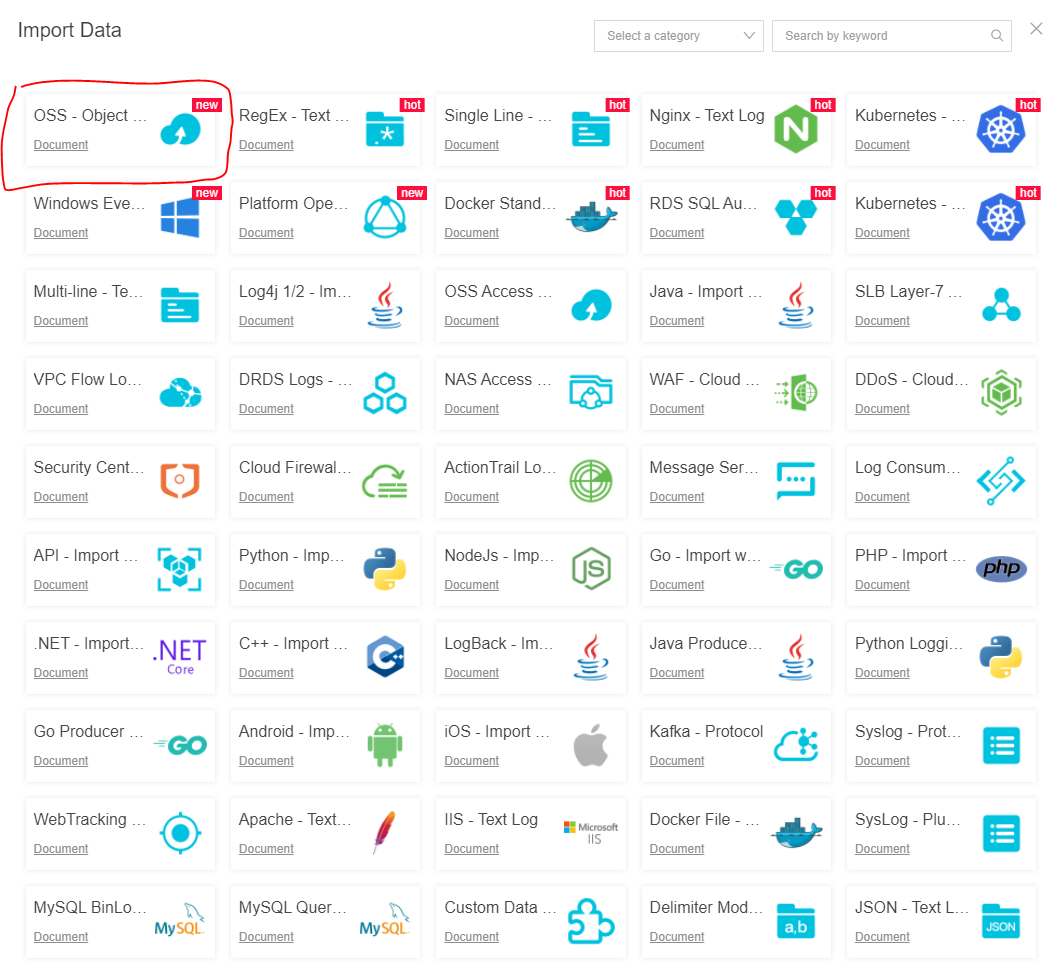
Task: Click the ActionTrail radar icon
Action: pyautogui.click(x=591, y=481)
